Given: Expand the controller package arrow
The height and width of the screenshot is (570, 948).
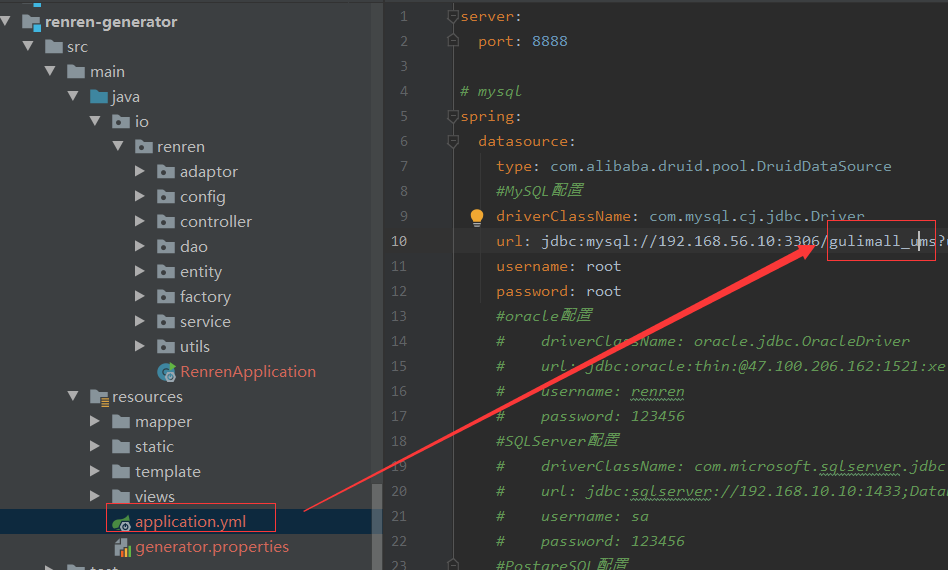Looking at the screenshot, I should tap(140, 221).
